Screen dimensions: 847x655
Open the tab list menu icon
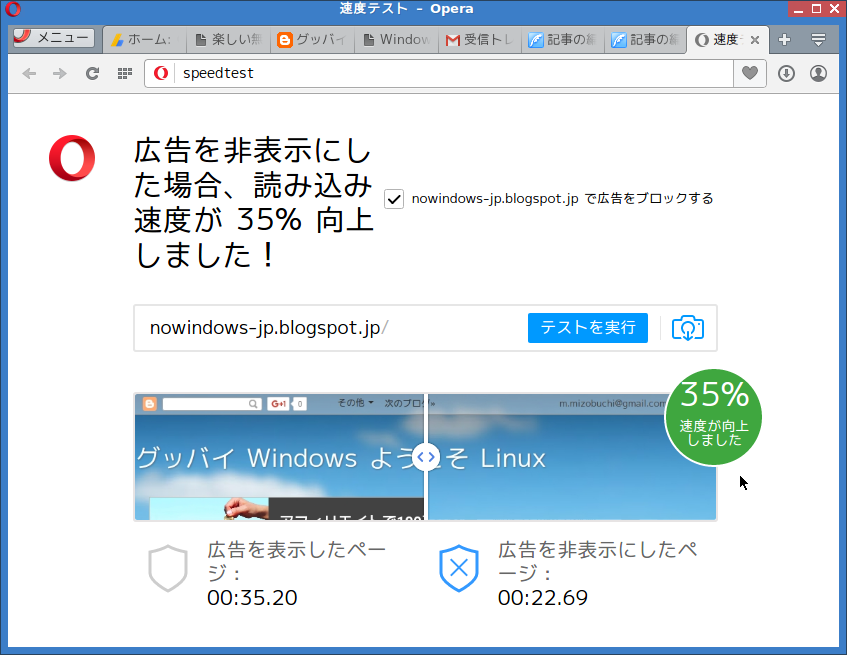[x=818, y=39]
